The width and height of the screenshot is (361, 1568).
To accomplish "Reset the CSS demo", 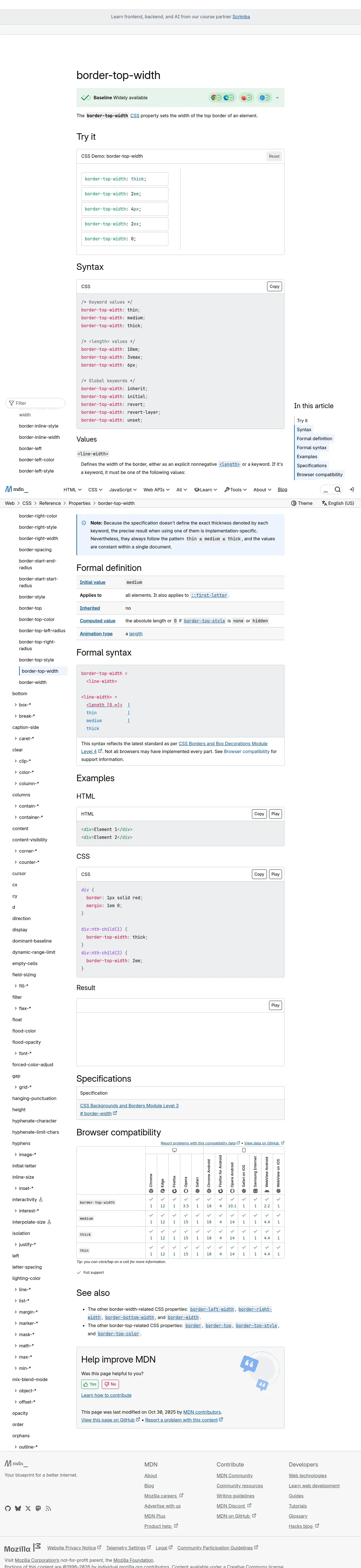I will coord(274,157).
